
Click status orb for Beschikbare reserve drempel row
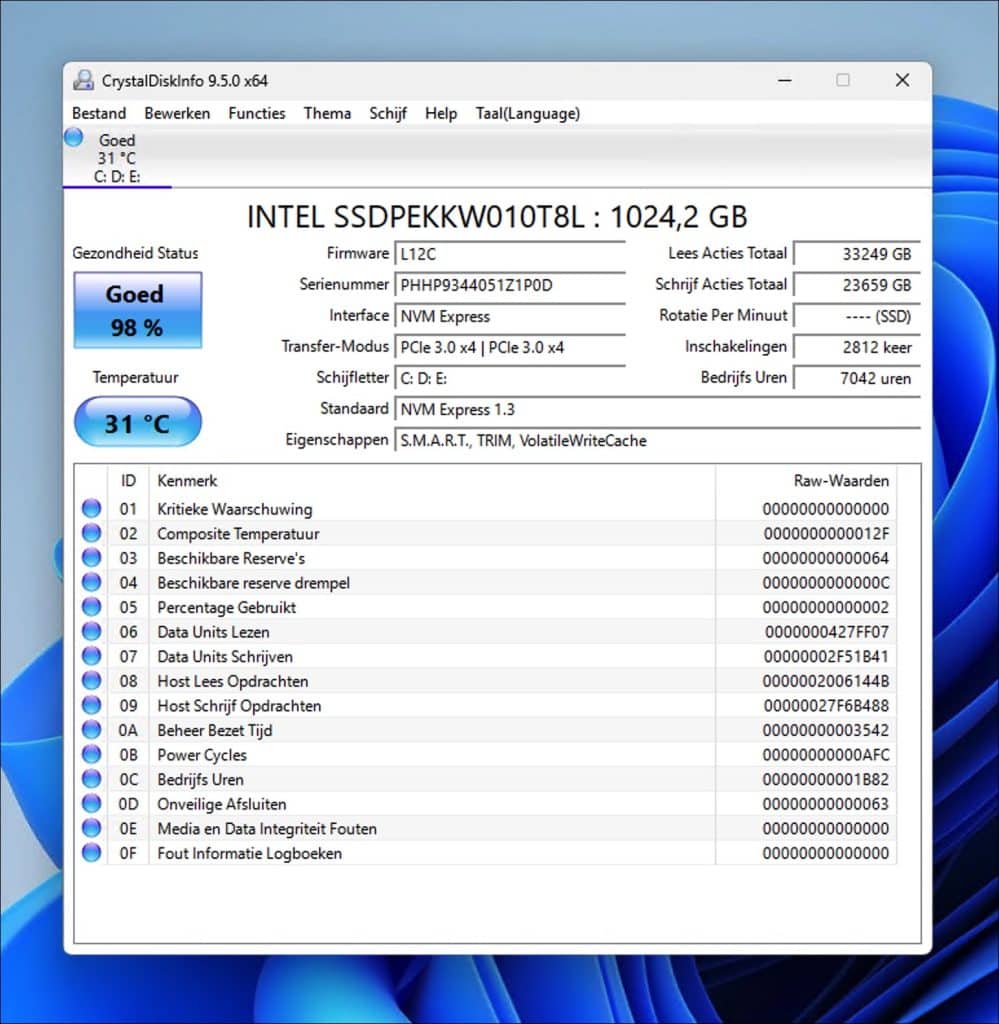click(x=91, y=582)
